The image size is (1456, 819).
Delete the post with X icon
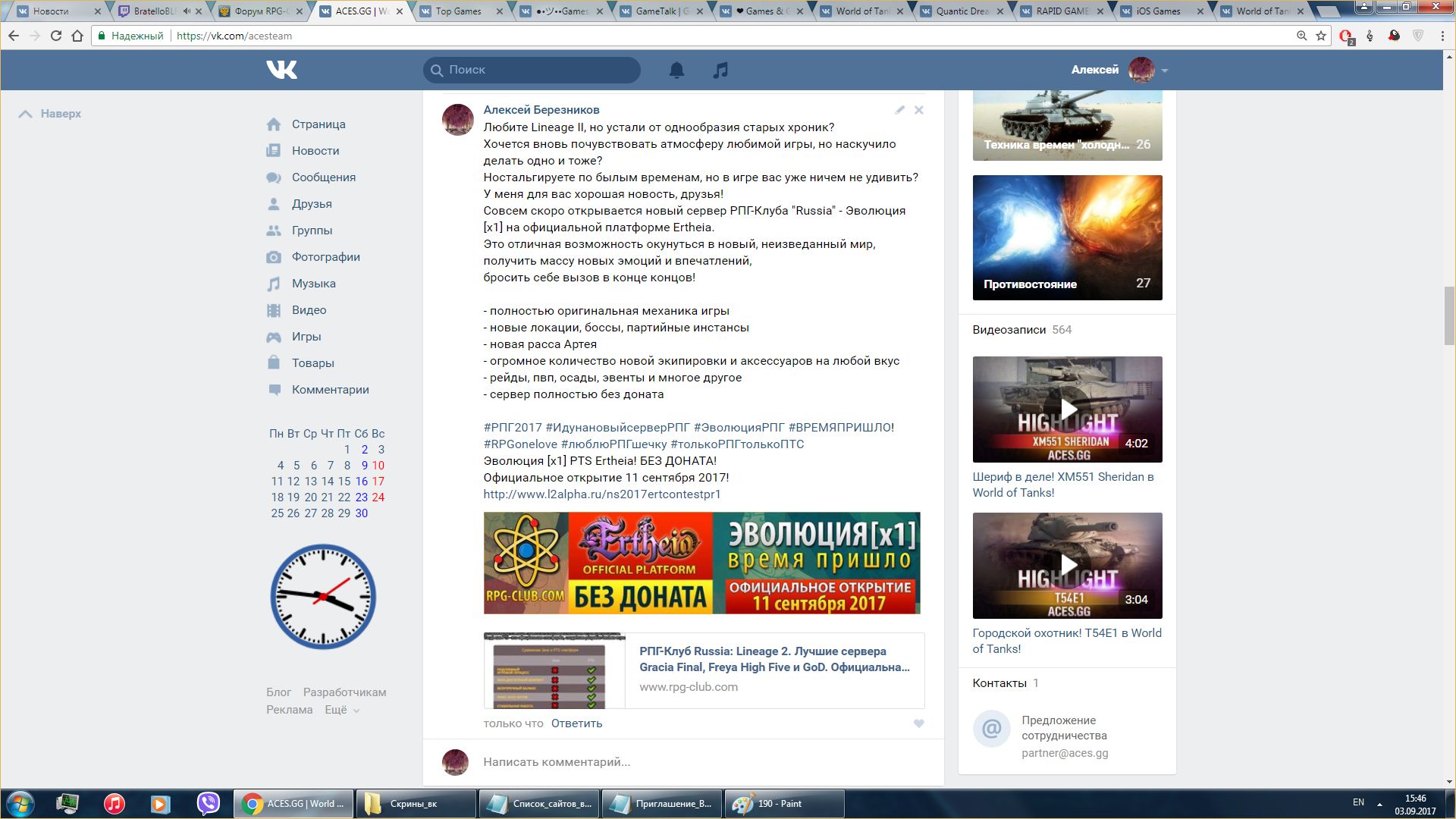918,110
